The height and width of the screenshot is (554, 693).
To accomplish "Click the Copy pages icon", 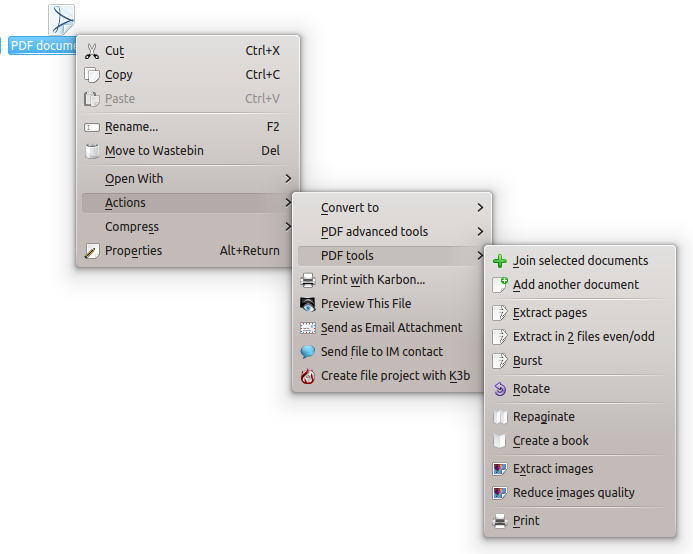I will click(92, 75).
